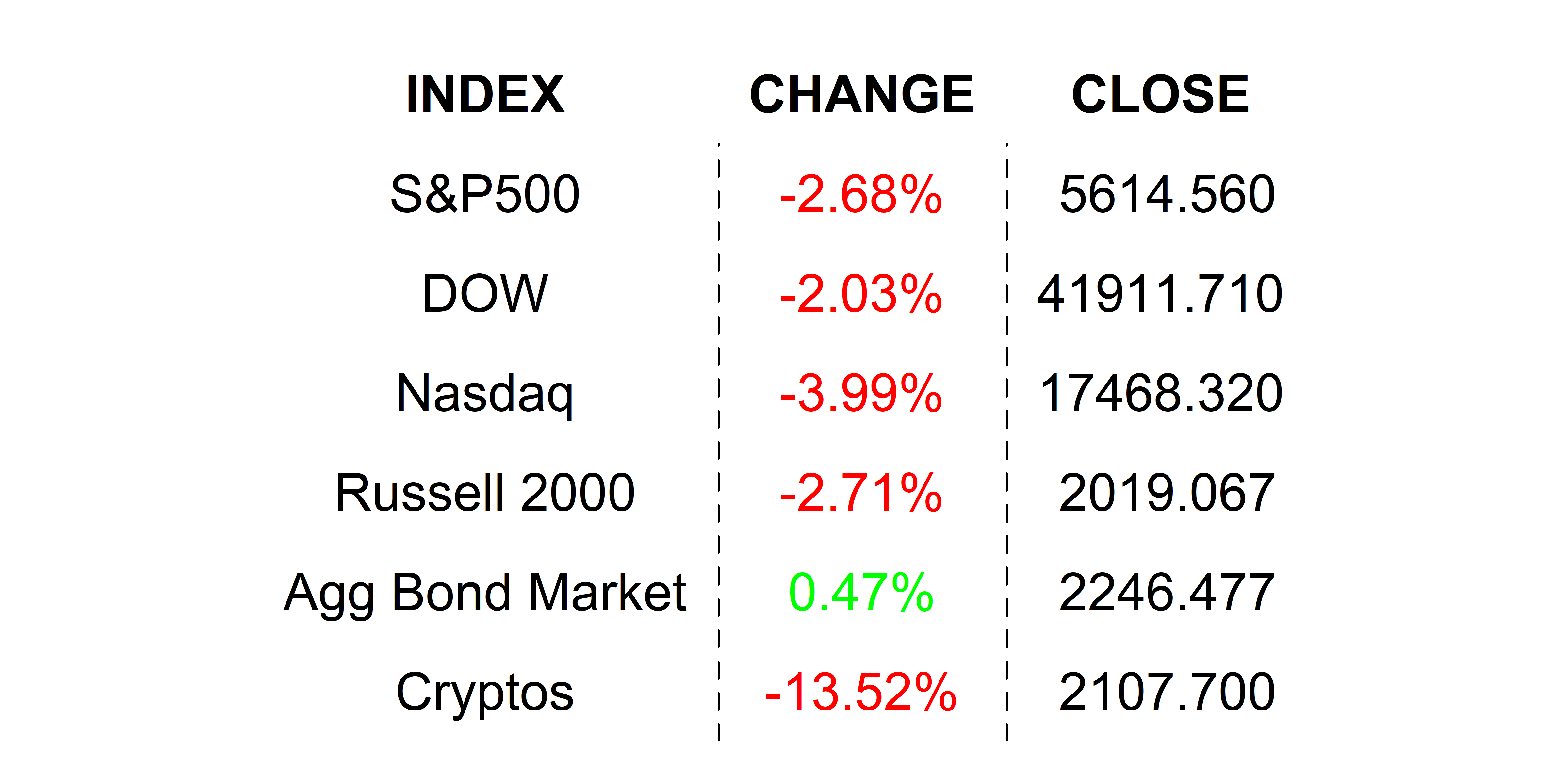1568x784 pixels.
Task: Click the S&P500 change value -2.68%
Action: point(861,195)
